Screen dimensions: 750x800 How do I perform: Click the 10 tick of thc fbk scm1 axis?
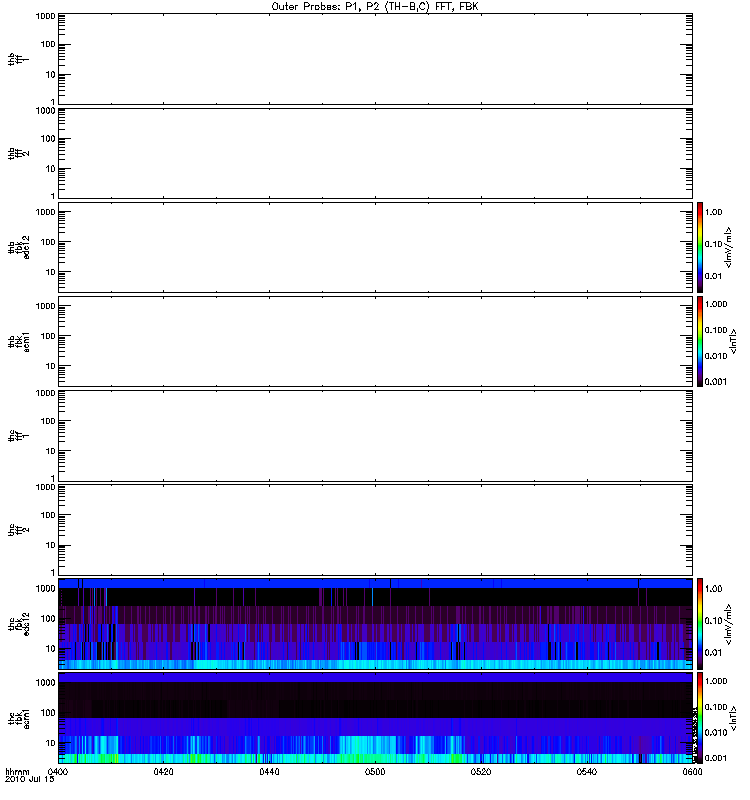point(51,743)
